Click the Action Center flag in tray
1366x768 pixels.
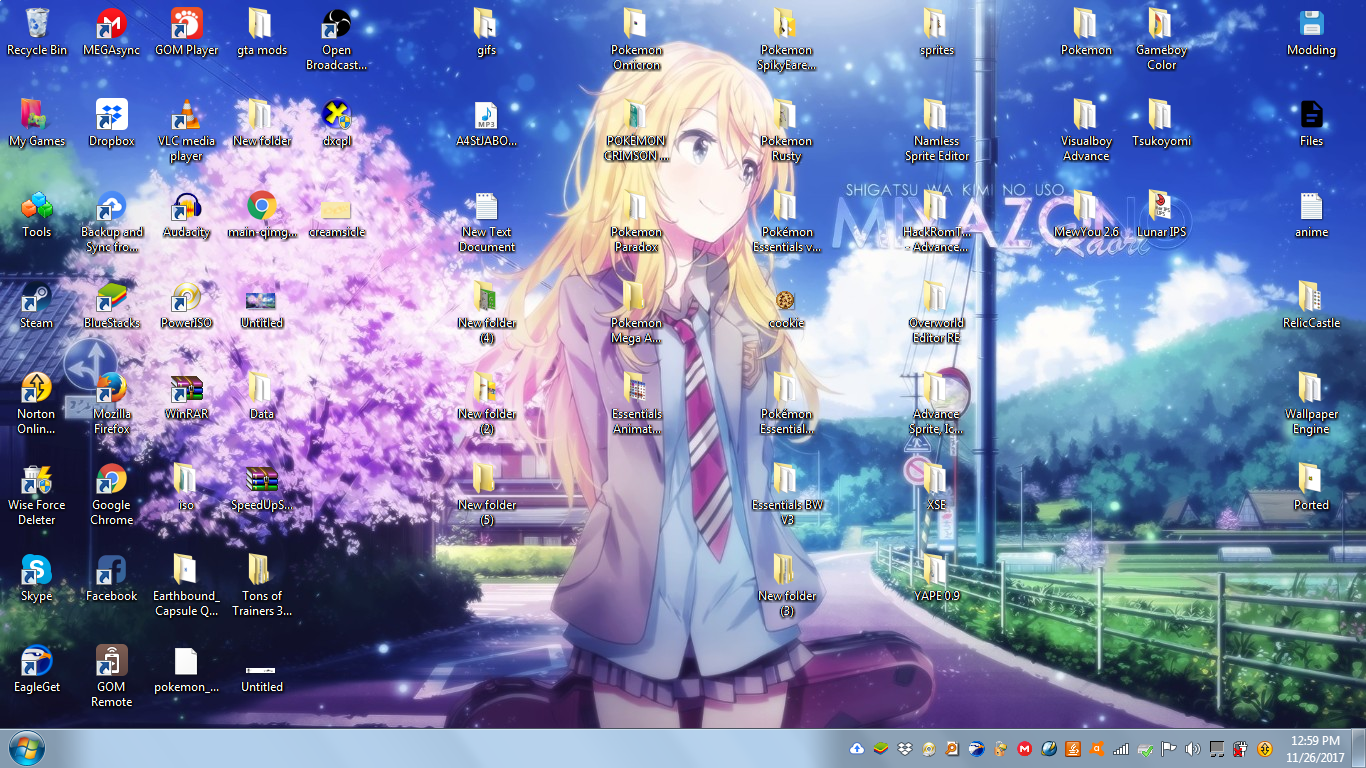[1168, 748]
